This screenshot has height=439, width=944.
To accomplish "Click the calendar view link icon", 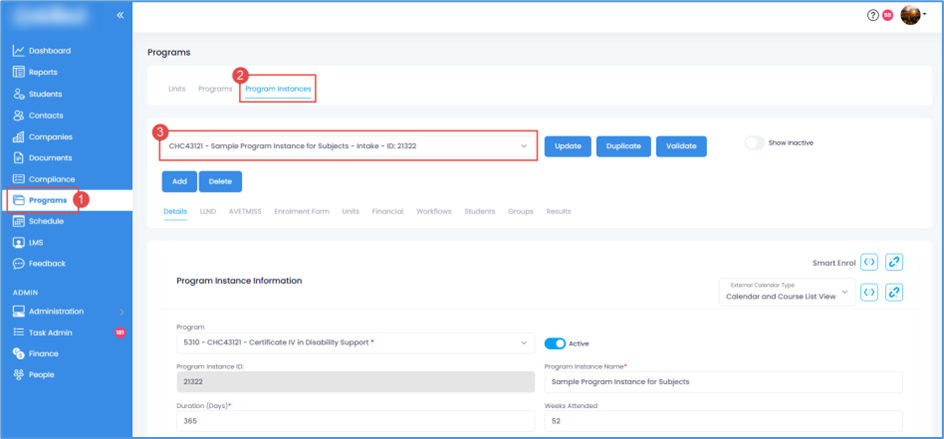I will point(895,293).
